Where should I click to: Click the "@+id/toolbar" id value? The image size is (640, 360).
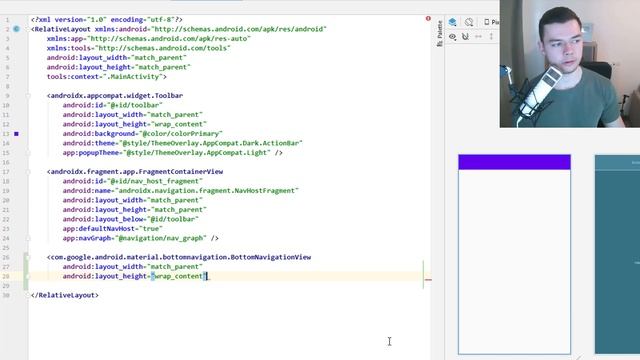[134, 105]
